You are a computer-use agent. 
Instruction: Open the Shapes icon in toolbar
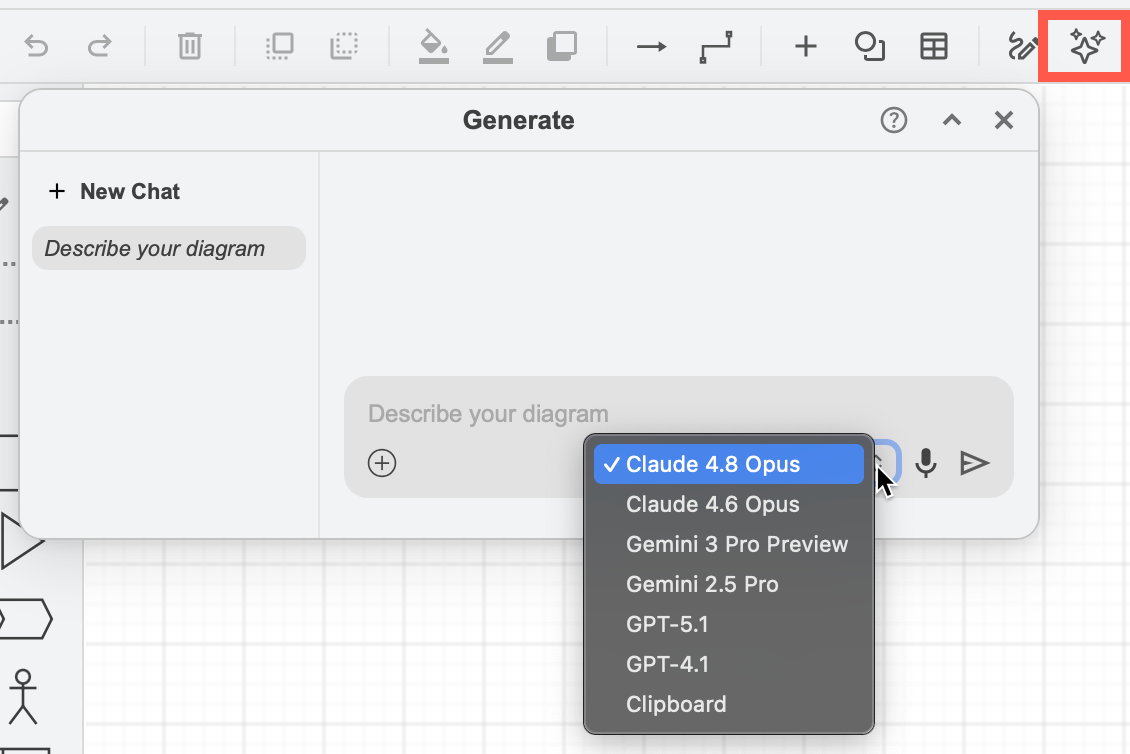(x=870, y=46)
